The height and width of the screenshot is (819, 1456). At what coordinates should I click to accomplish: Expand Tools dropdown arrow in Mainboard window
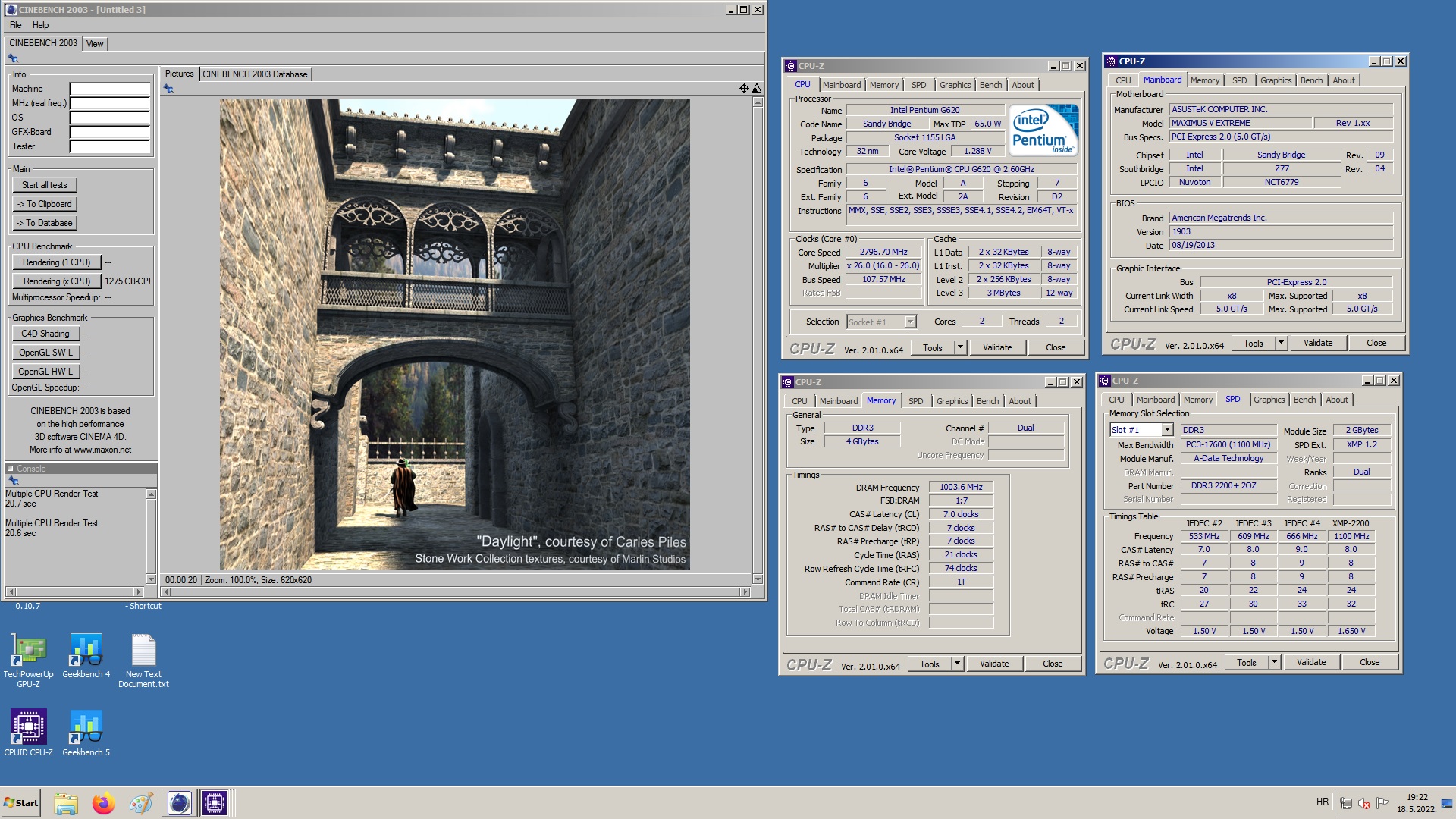[1281, 343]
